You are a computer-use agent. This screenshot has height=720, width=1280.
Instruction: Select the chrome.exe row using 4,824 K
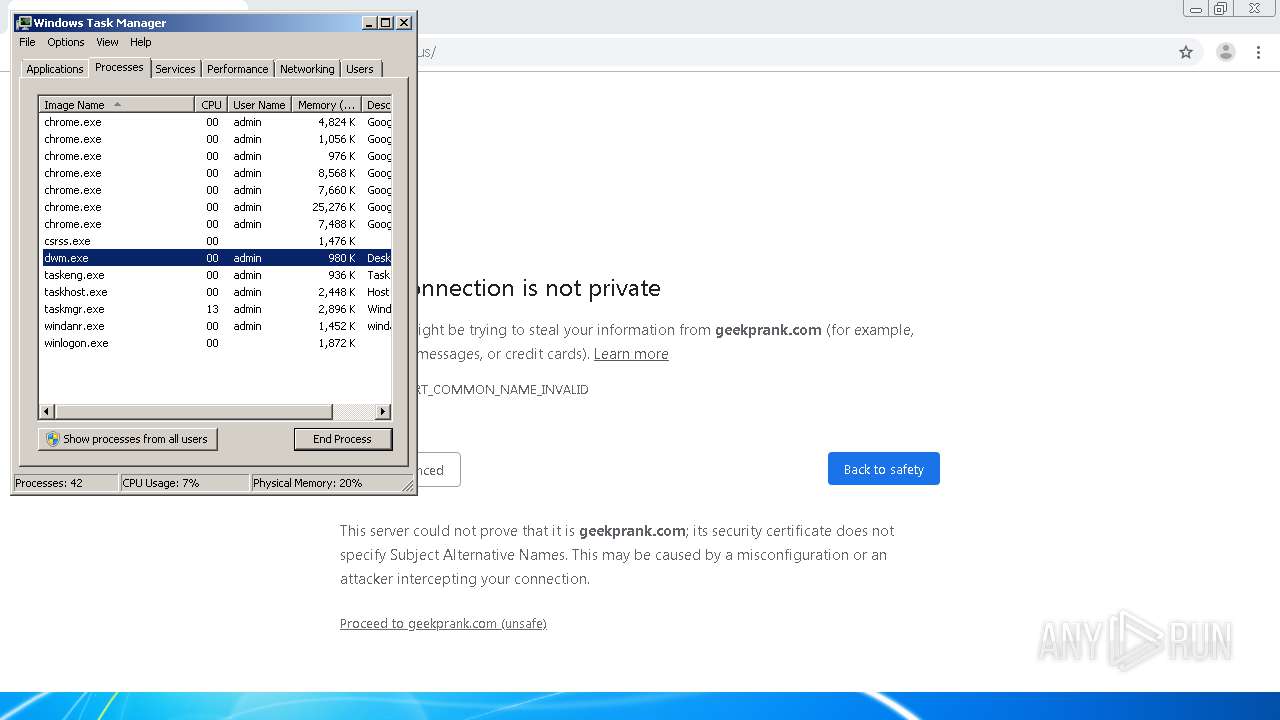[x=215, y=122]
